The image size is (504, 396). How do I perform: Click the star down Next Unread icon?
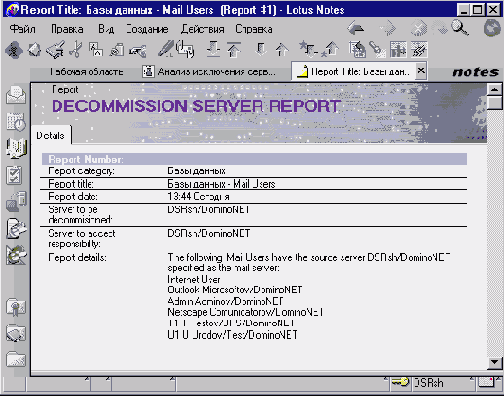pos(308,49)
